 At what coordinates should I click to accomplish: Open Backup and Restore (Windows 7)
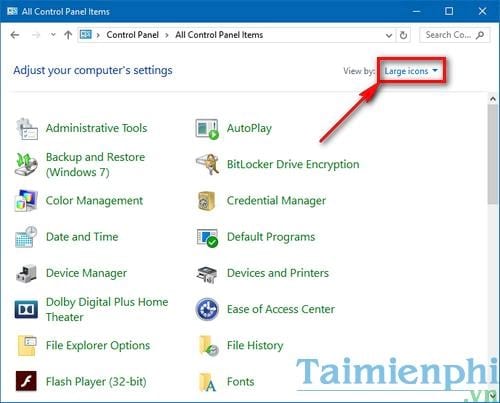tap(95, 164)
